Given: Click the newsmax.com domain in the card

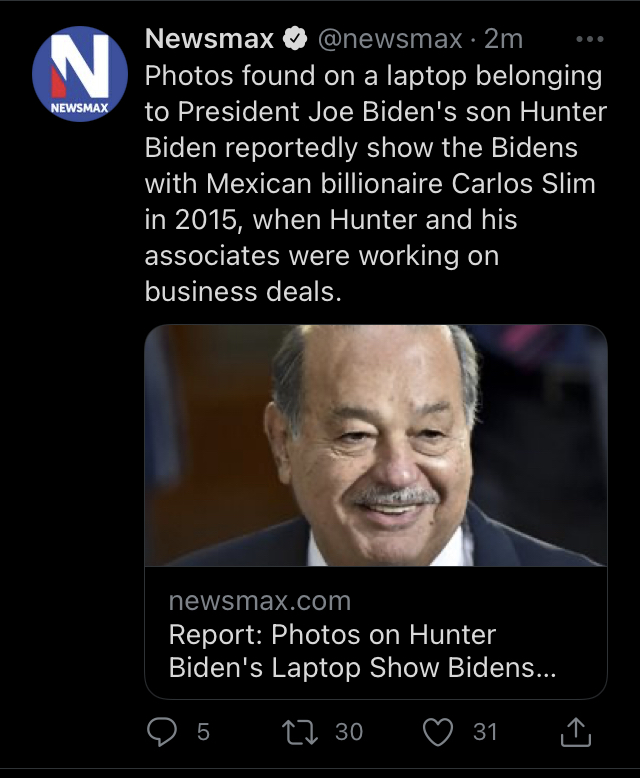Looking at the screenshot, I should coord(260,601).
